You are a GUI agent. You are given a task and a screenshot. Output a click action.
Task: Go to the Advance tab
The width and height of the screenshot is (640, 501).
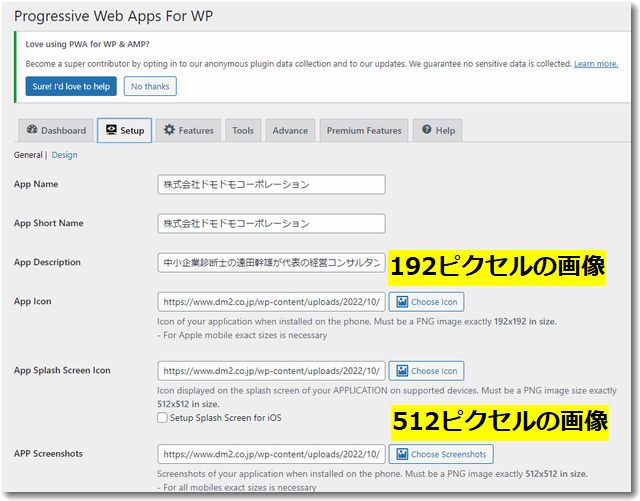290,130
